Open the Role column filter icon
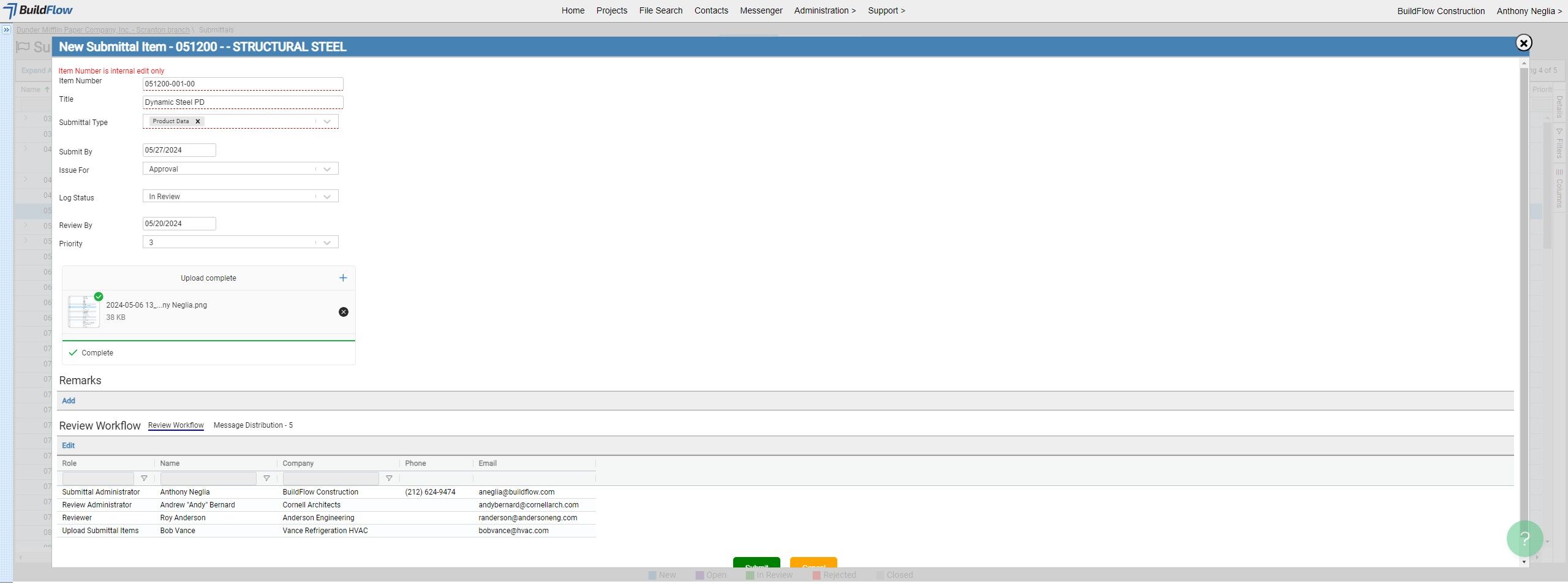 click(x=144, y=479)
